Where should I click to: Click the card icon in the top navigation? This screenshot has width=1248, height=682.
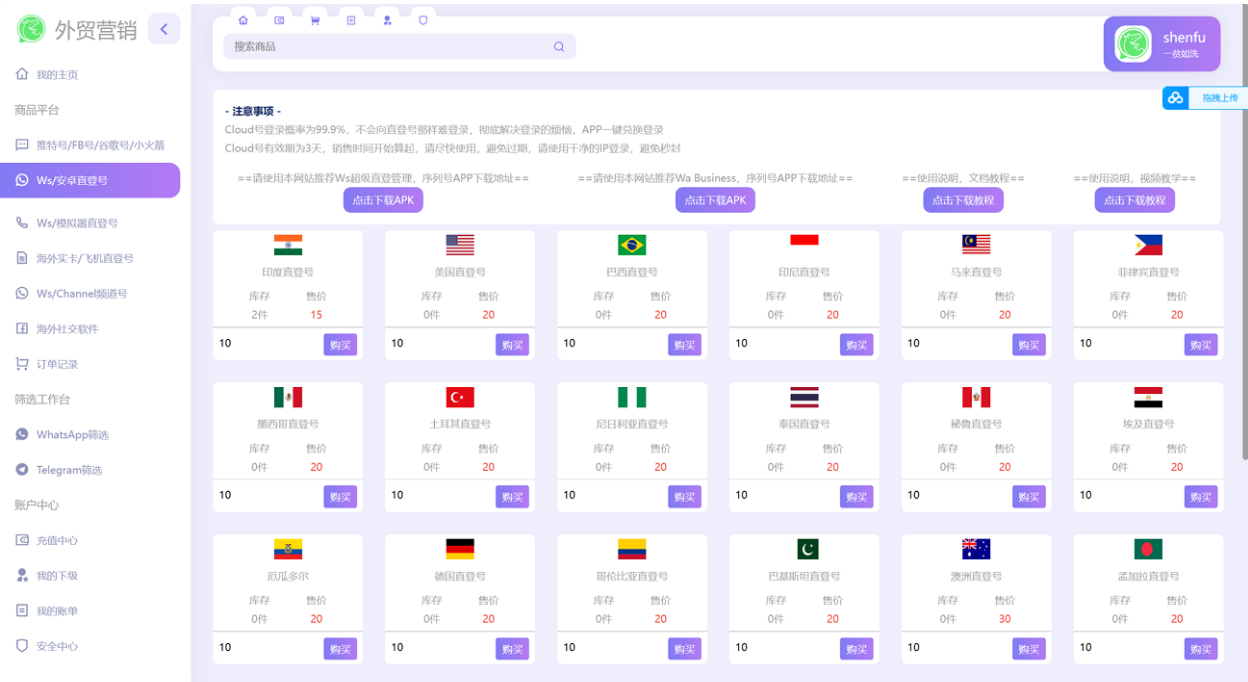[x=279, y=20]
